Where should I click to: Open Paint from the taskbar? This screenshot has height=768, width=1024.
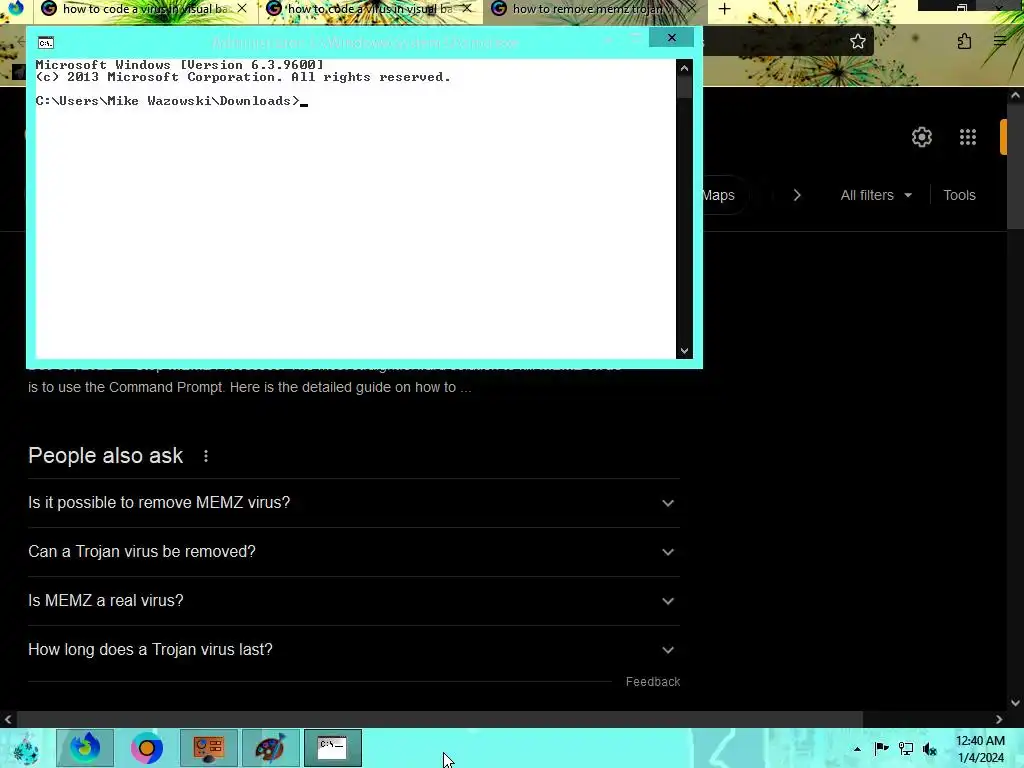270,748
